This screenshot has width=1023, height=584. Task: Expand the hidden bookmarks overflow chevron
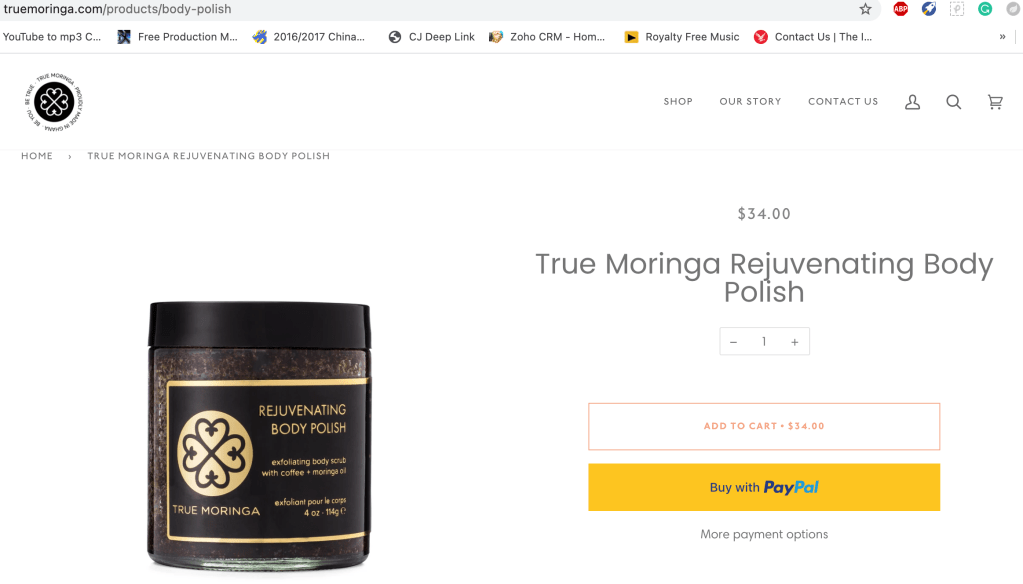click(1002, 37)
